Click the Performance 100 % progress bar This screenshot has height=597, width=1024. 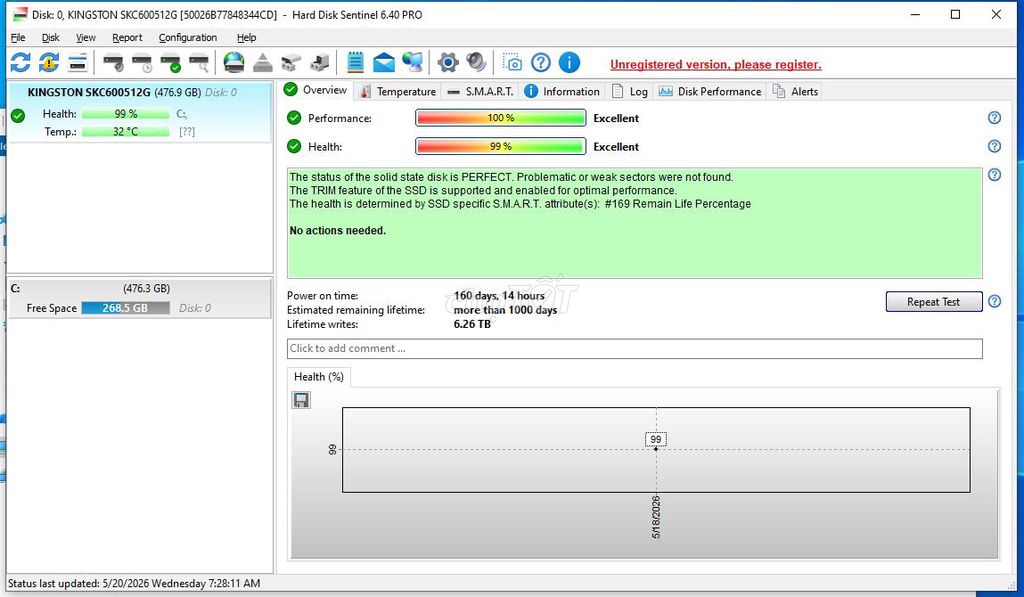click(x=500, y=118)
